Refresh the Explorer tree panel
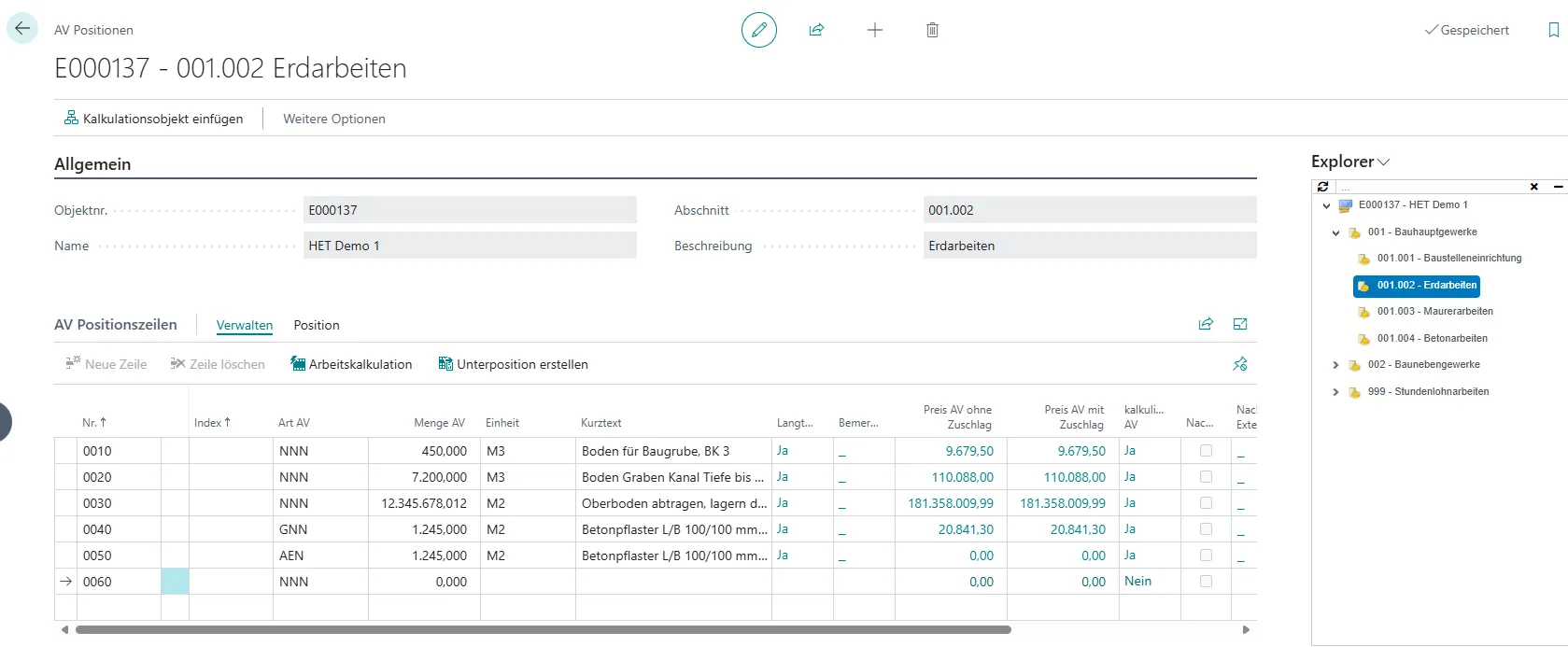This screenshot has height=647, width=1568. 1322,187
